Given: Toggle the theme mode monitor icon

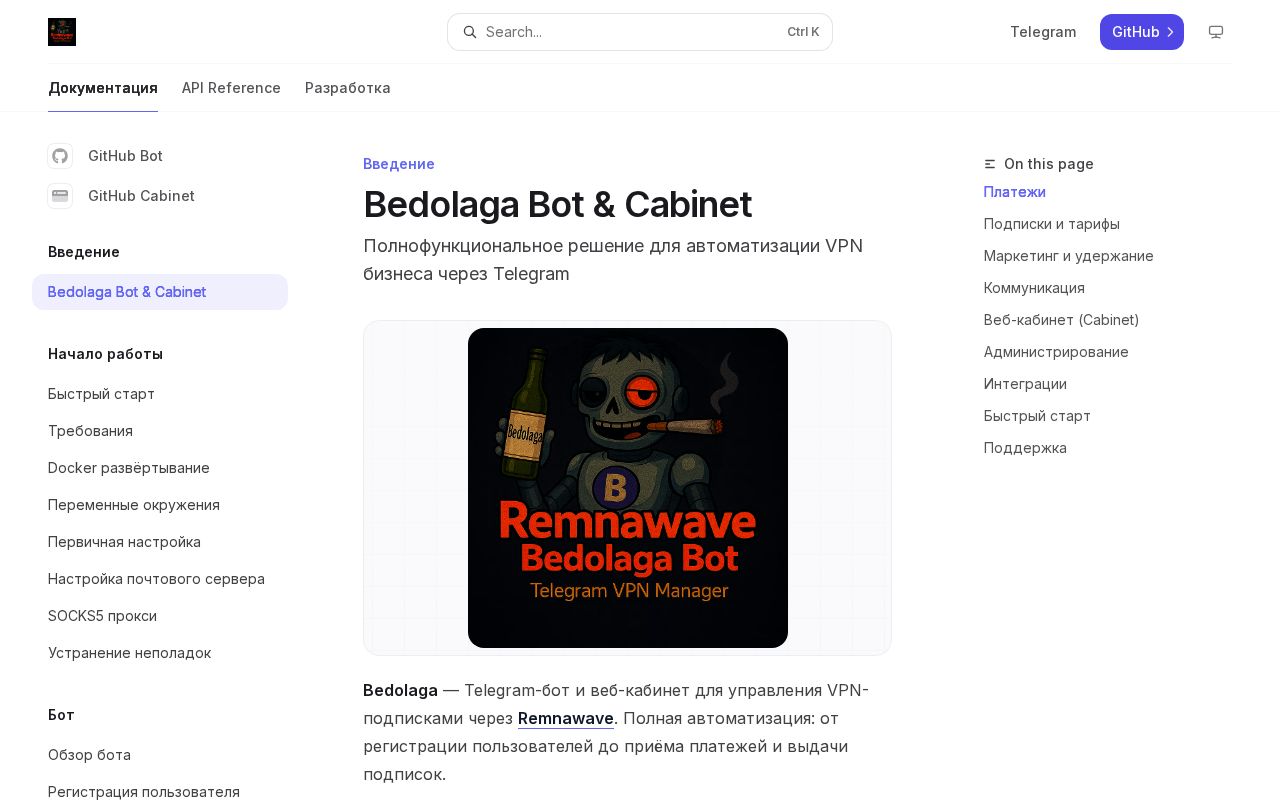Looking at the screenshot, I should coord(1216,32).
